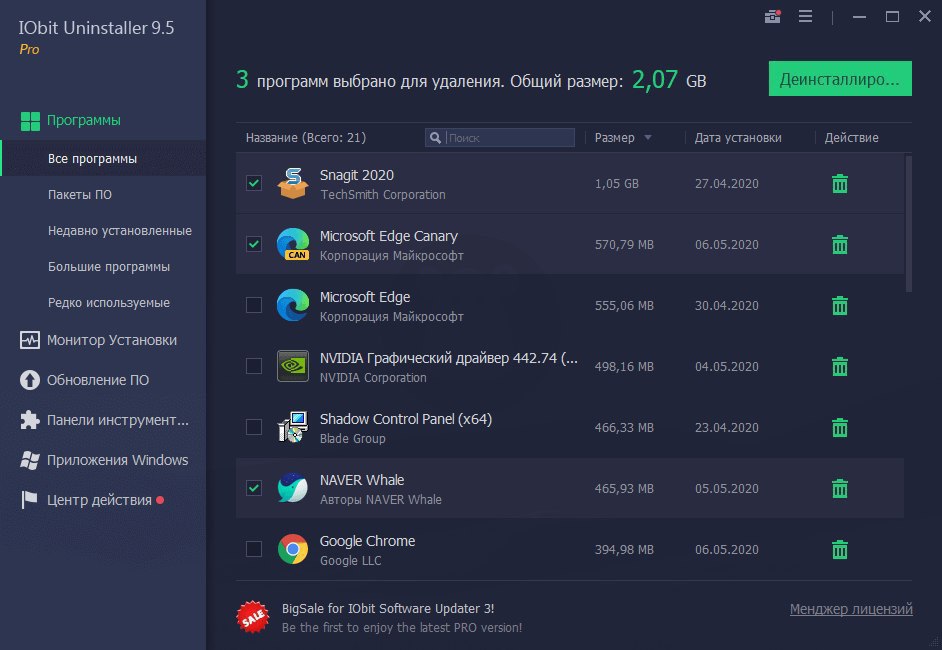Open the Пакеты ПО sidebar item
The image size is (942, 650).
[x=80, y=195]
